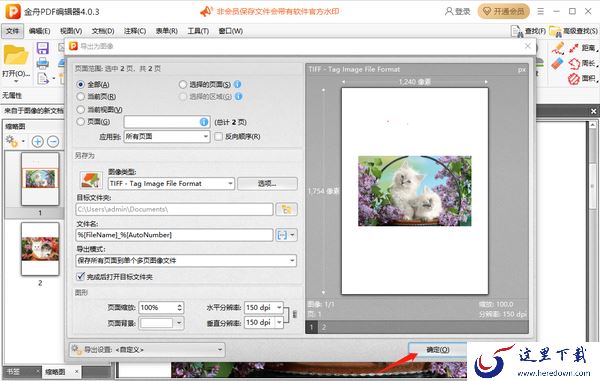Screen dimensions: 600x381
Task: Open the 注释(C) menu
Action: [135, 31]
